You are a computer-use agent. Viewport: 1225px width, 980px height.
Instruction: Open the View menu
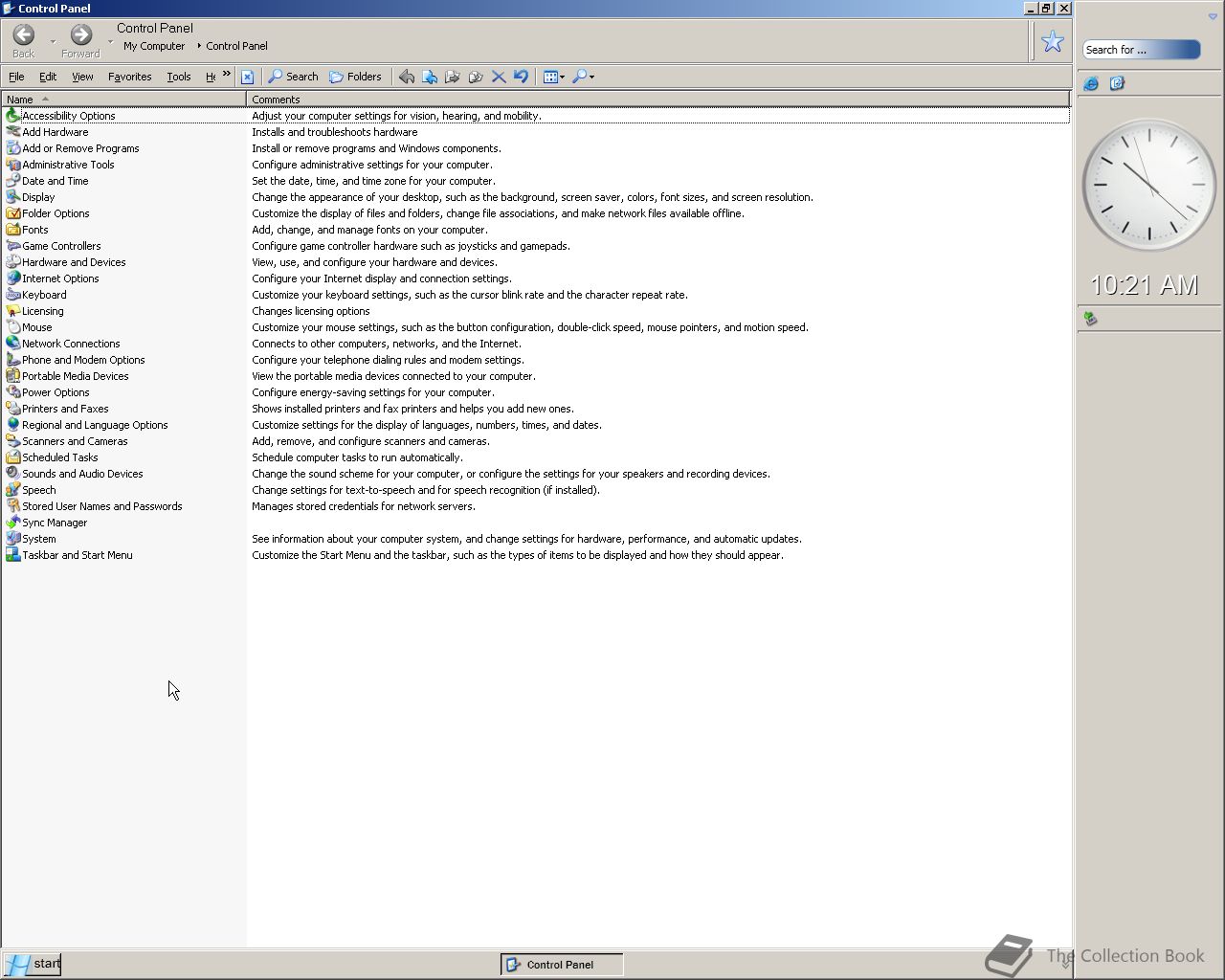click(x=82, y=77)
